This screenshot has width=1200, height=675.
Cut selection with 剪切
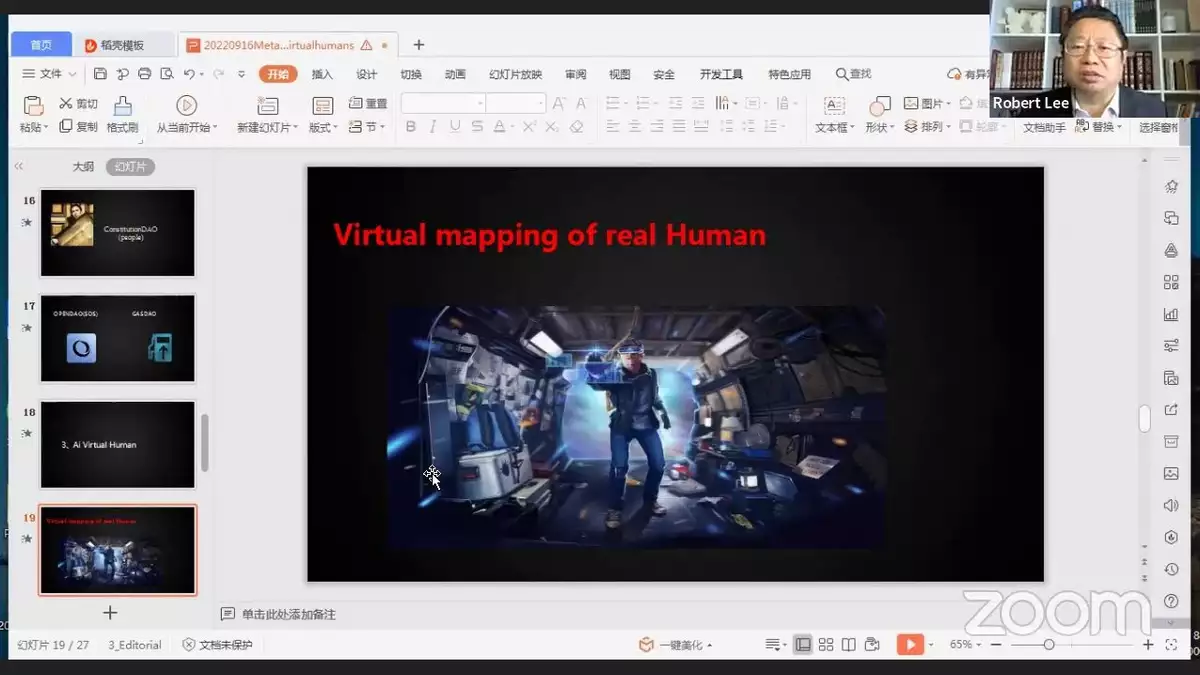tap(78, 104)
